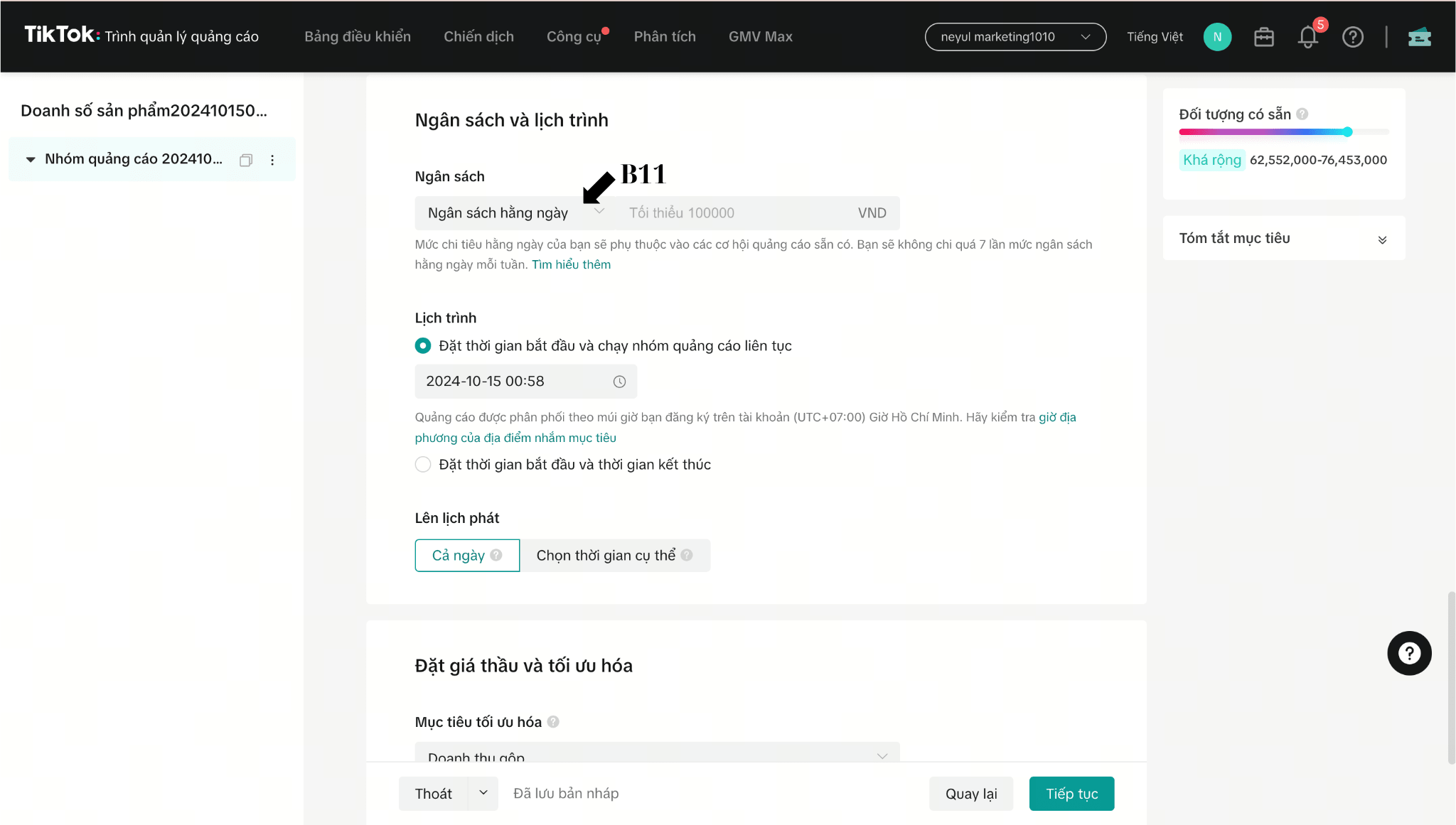Go to Chiến dịch tab

tap(478, 37)
